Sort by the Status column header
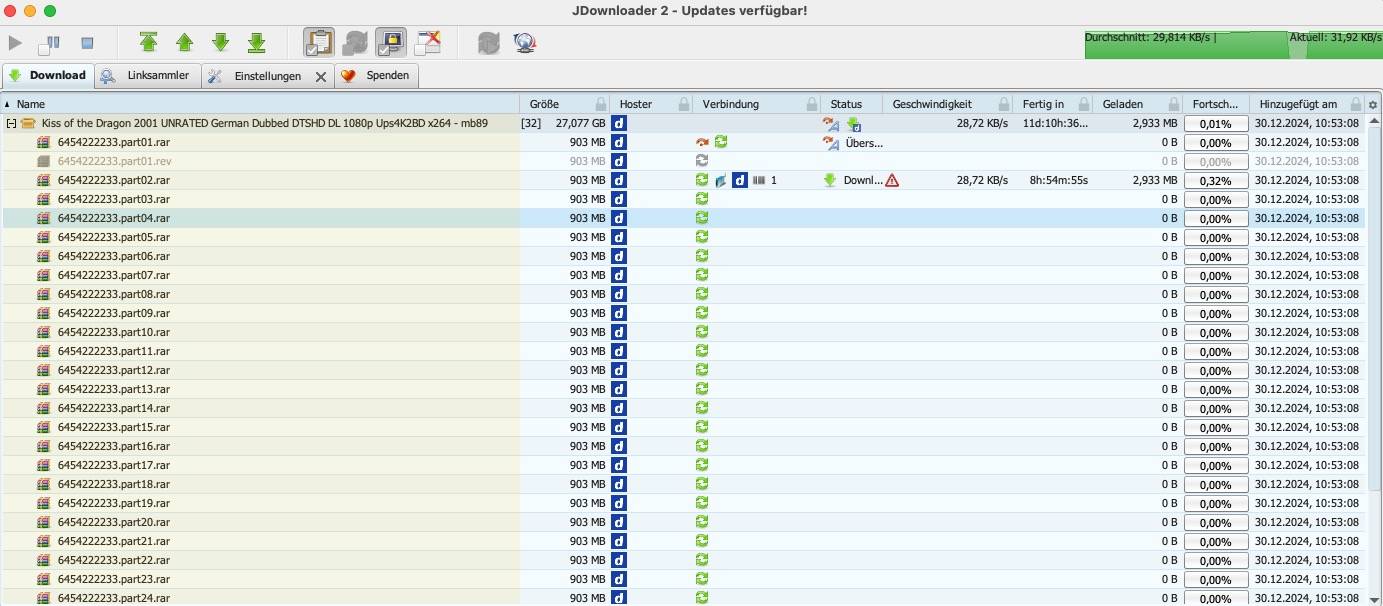Image resolution: width=1383 pixels, height=606 pixels. 852,104
